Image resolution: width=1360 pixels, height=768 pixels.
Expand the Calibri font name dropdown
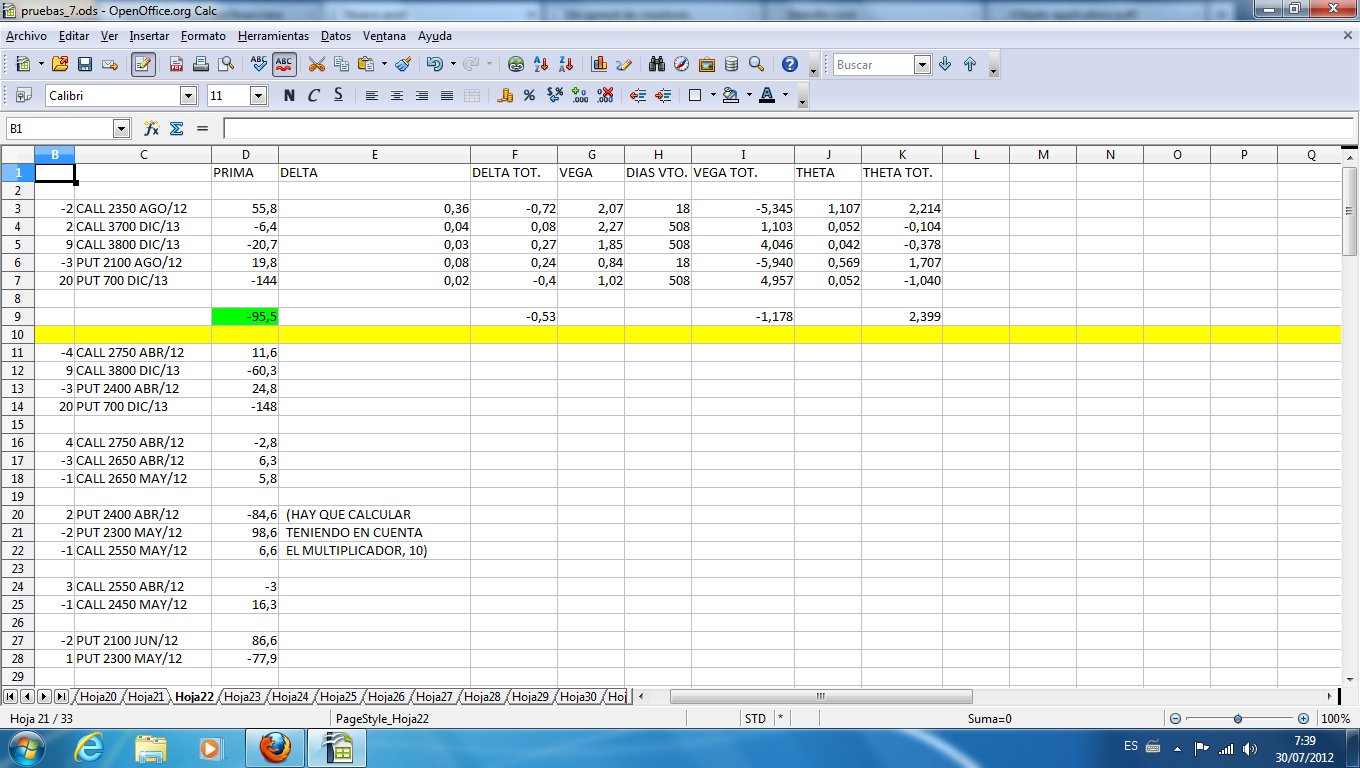point(188,96)
